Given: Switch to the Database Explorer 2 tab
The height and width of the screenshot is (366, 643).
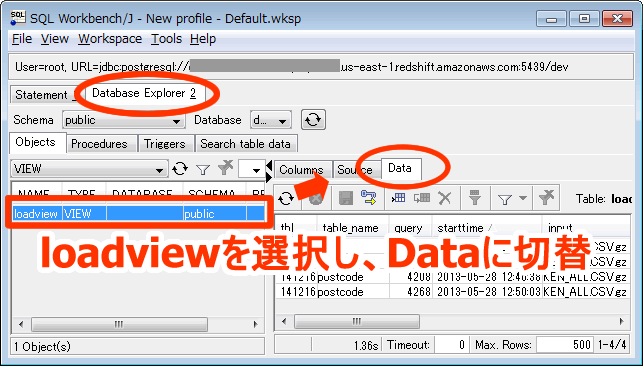Looking at the screenshot, I should tap(144, 93).
